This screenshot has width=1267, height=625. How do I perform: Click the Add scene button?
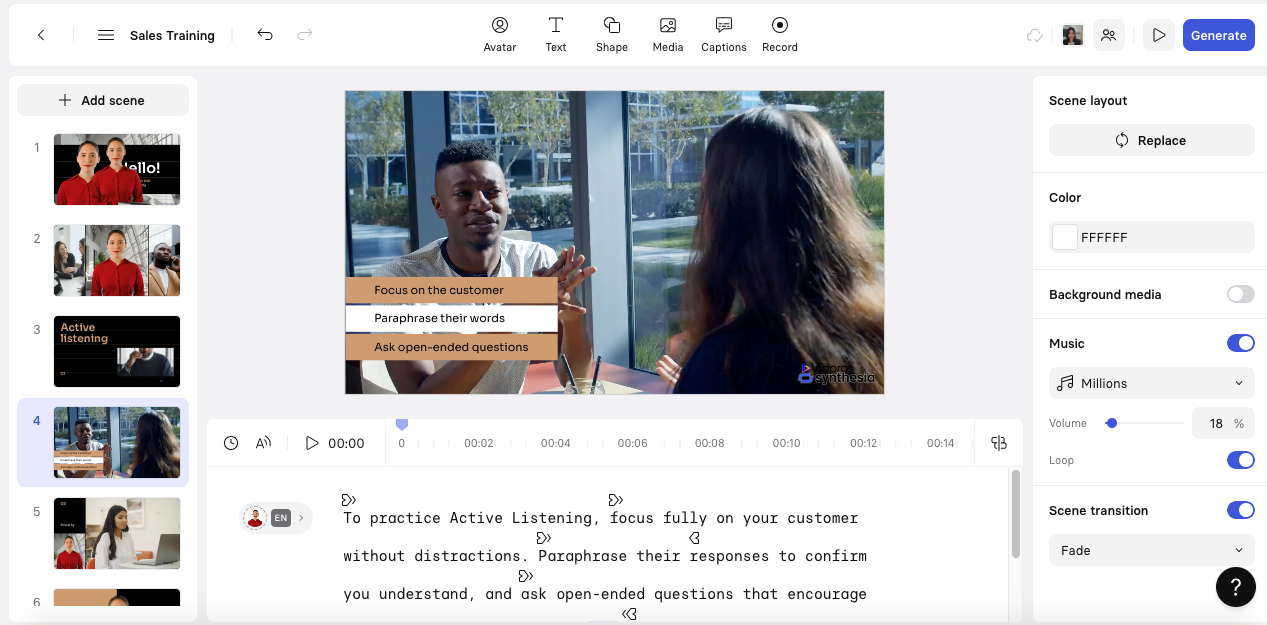pyautogui.click(x=103, y=100)
